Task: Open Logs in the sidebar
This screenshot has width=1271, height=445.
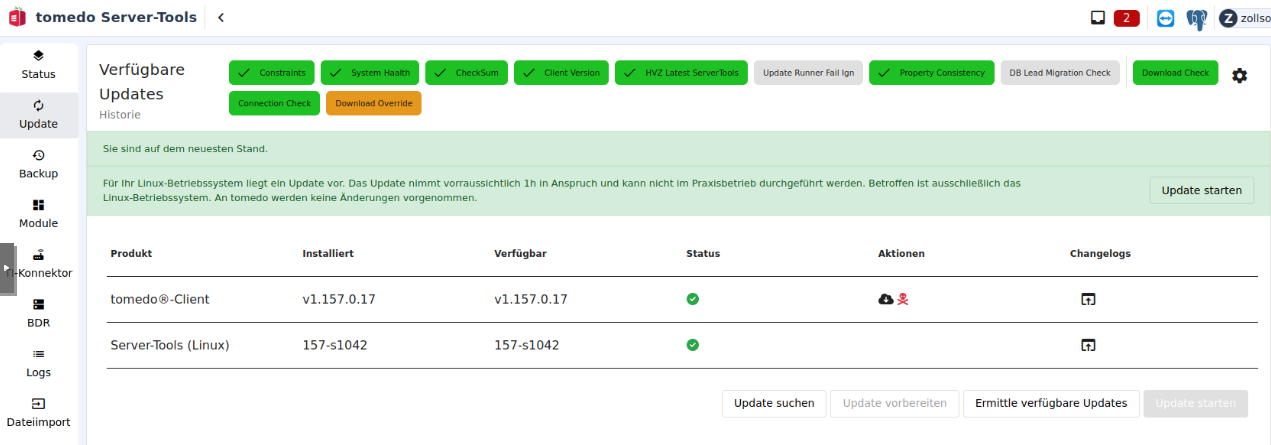Action: [x=38, y=362]
